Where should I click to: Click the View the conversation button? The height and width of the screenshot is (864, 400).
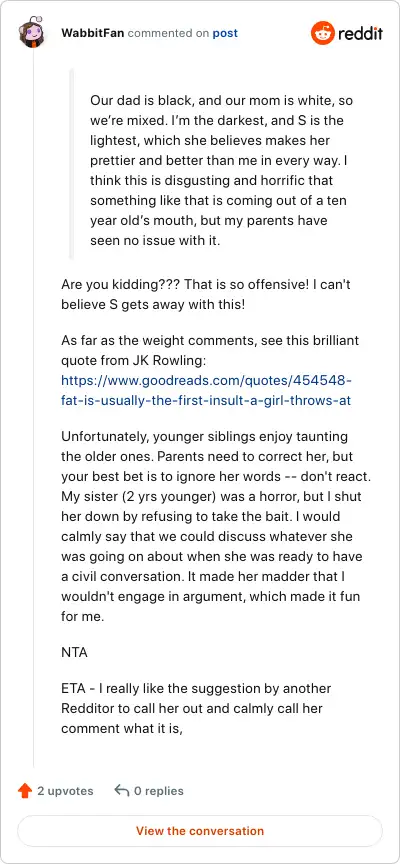pos(200,831)
